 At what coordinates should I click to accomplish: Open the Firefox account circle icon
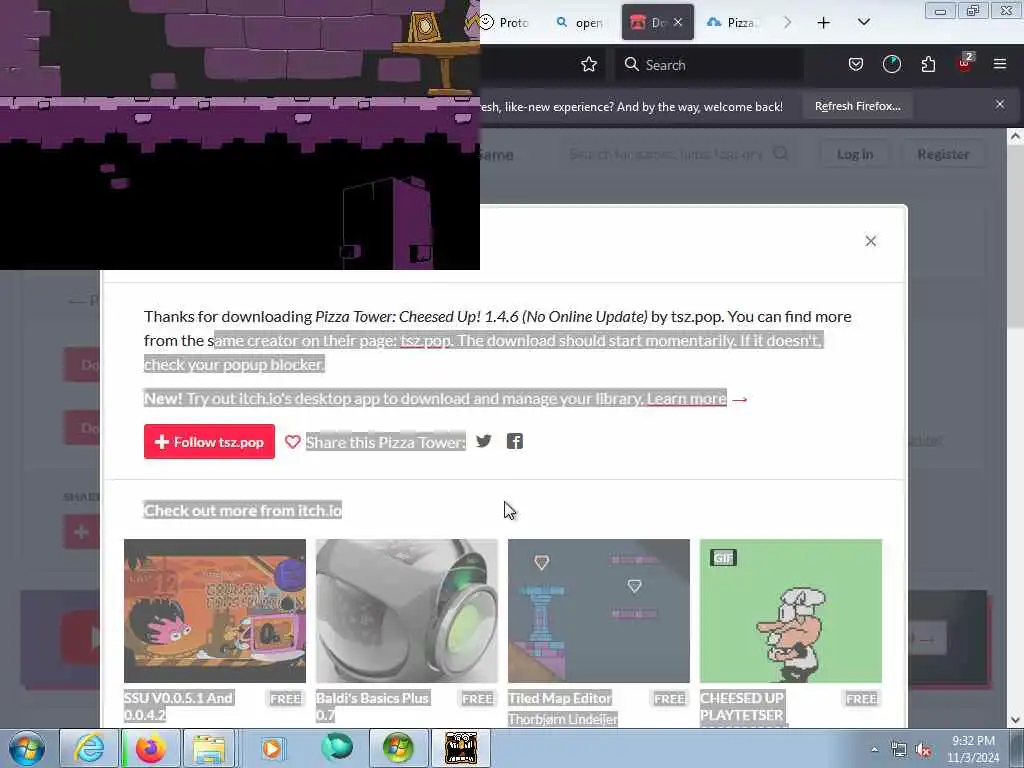[x=891, y=64]
